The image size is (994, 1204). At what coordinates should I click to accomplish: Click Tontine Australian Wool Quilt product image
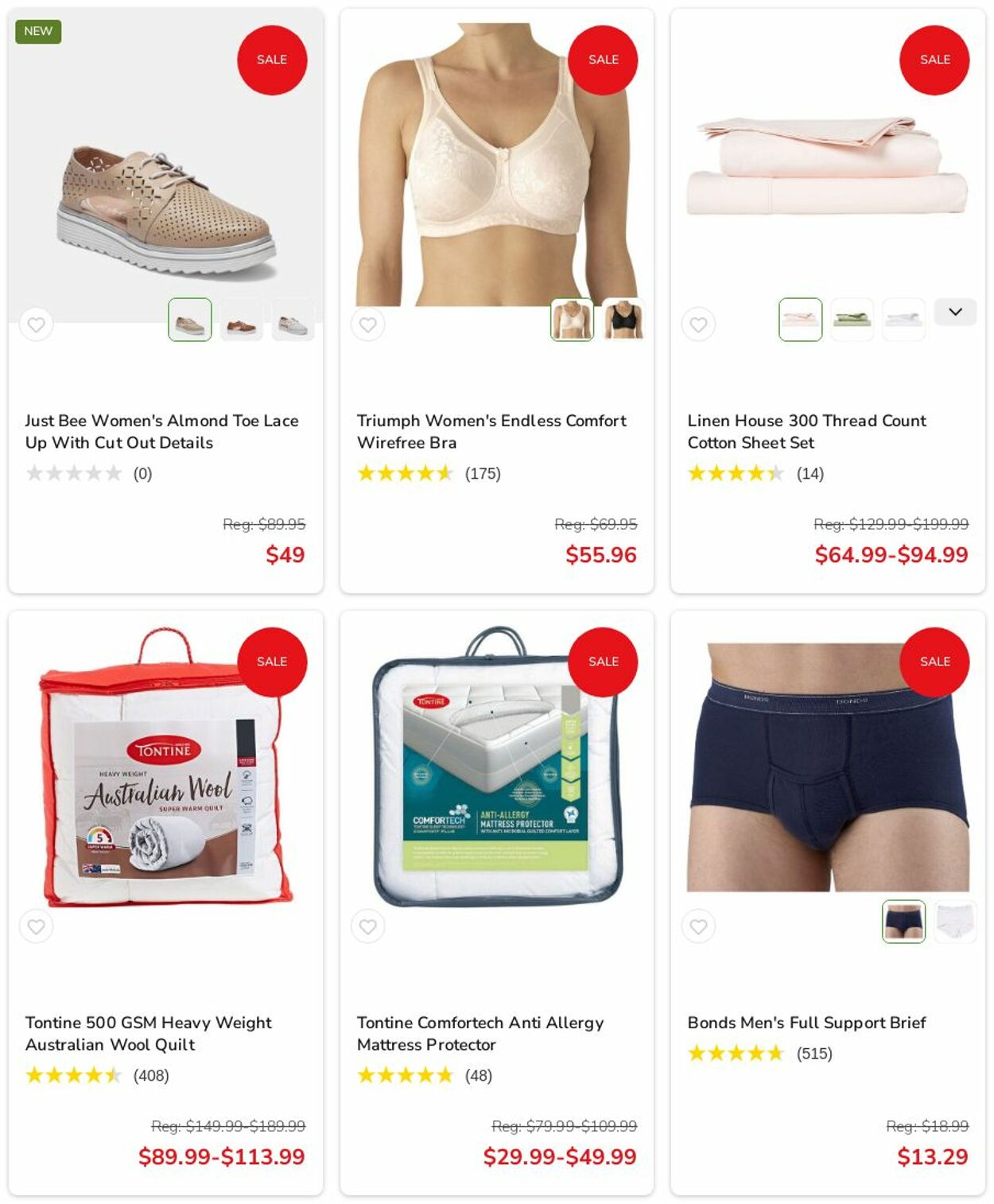pos(165,767)
